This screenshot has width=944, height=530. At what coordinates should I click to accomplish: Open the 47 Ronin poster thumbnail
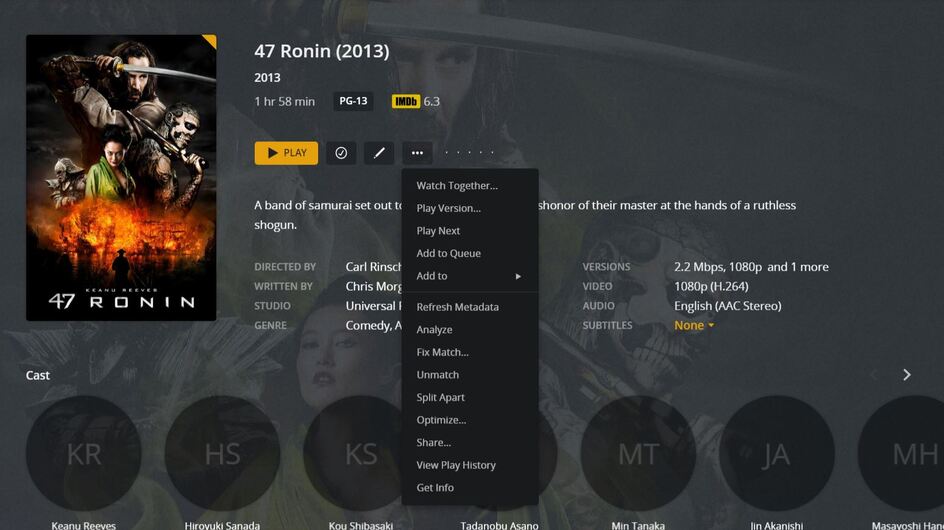[x=121, y=178]
